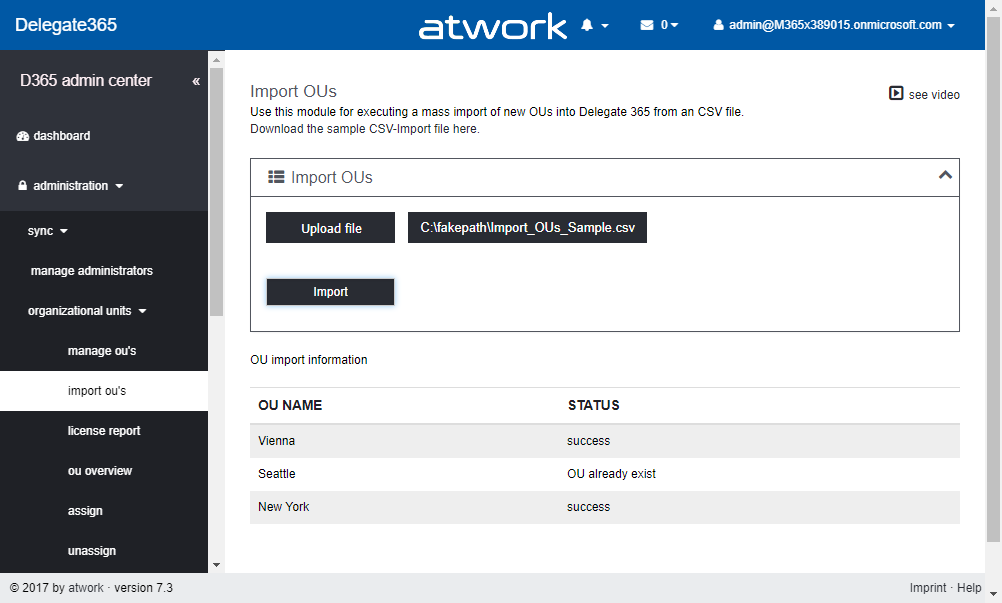Viewport: 1002px width, 603px height.
Task: Open the Imprint footer link
Action: coord(928,588)
